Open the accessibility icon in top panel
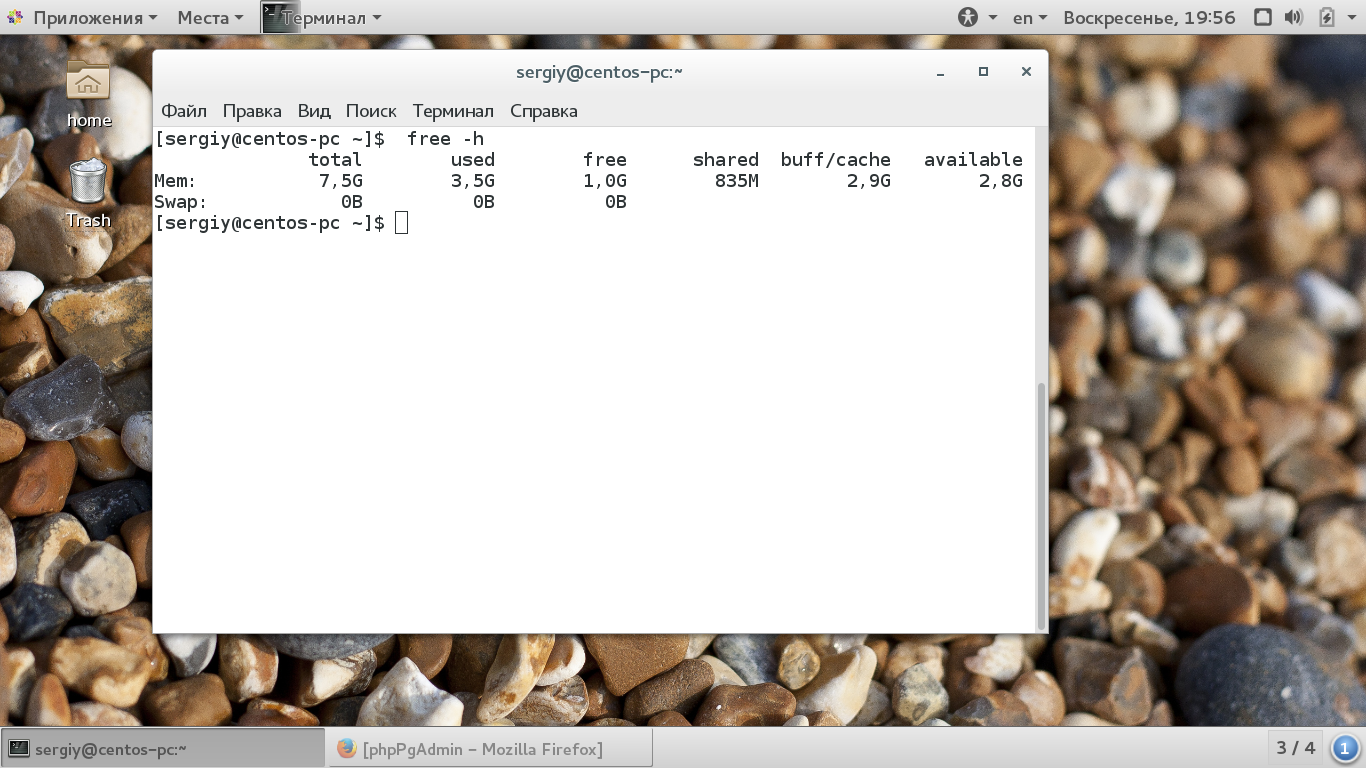The width and height of the screenshot is (1366, 768). (967, 17)
